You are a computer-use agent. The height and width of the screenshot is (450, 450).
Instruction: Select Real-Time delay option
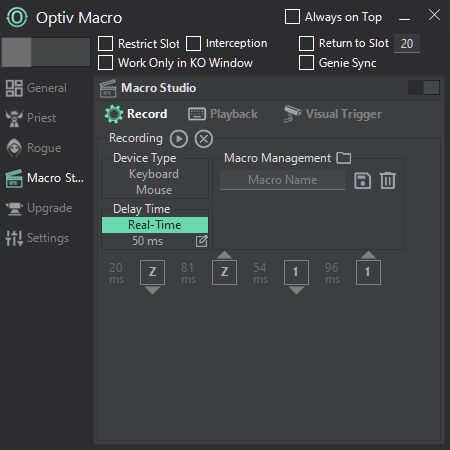pyautogui.click(x=155, y=225)
